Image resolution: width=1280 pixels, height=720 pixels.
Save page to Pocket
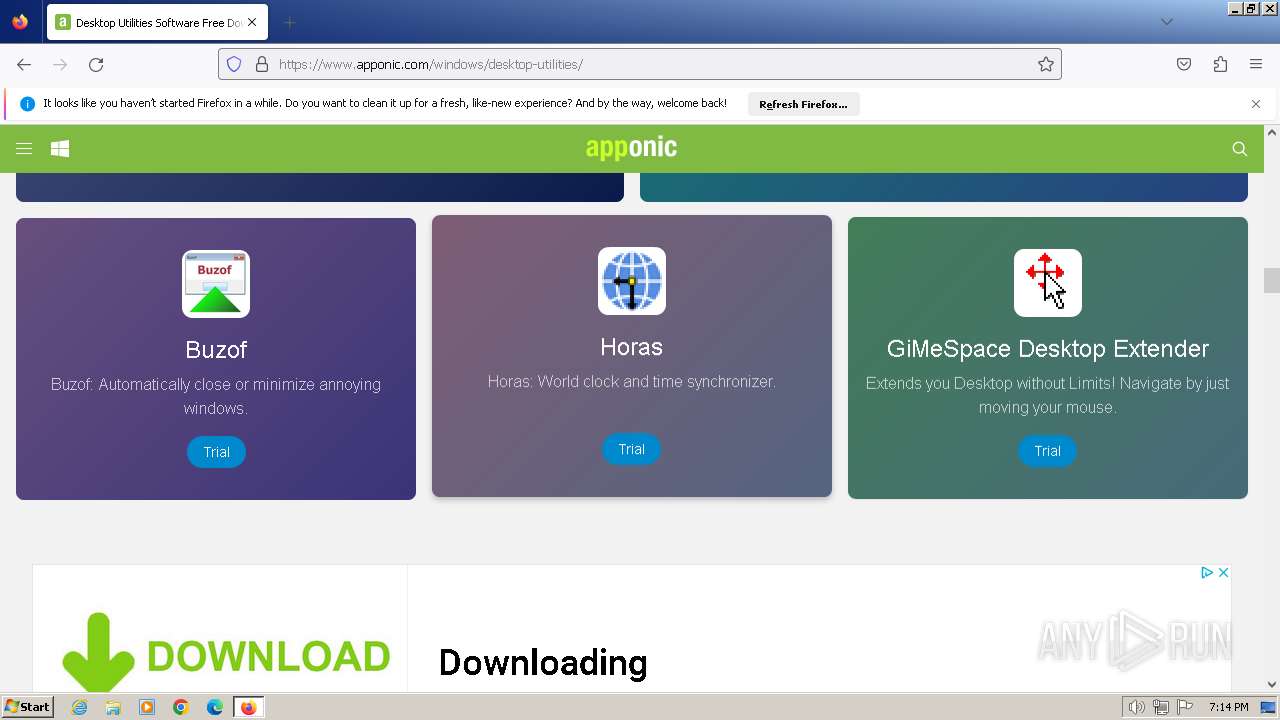tap(1184, 64)
